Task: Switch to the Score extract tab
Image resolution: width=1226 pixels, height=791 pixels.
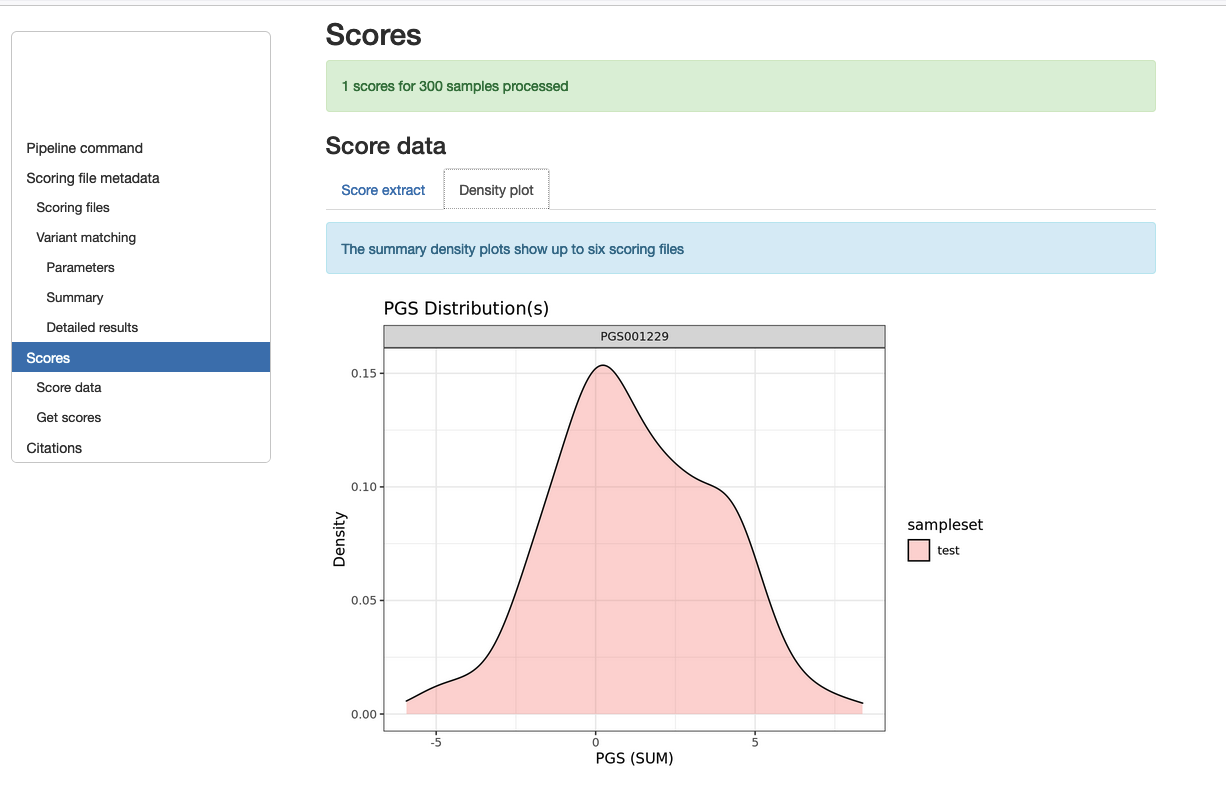Action: coord(383,190)
